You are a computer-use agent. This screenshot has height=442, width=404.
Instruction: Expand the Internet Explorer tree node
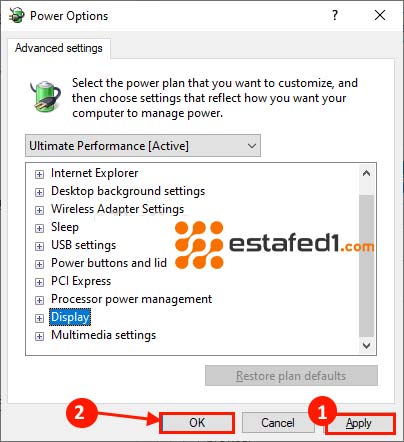coord(39,174)
